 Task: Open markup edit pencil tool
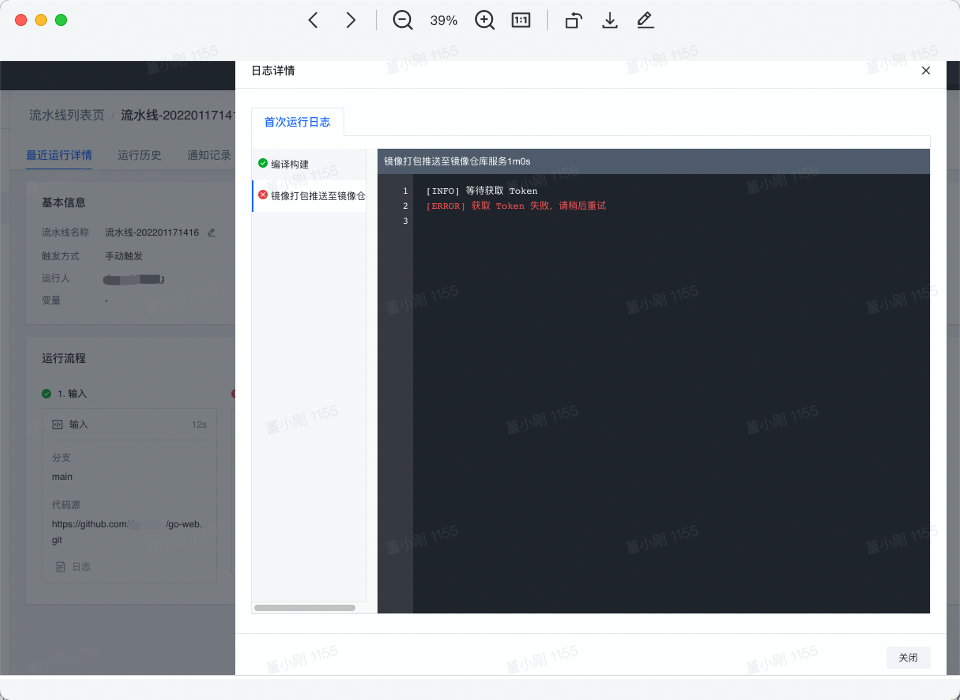(645, 20)
